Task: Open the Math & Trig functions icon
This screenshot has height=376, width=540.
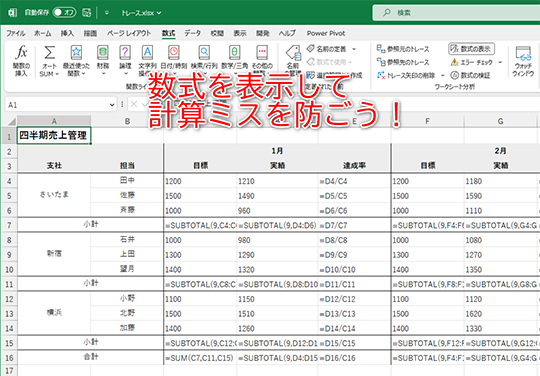Action: (235, 53)
